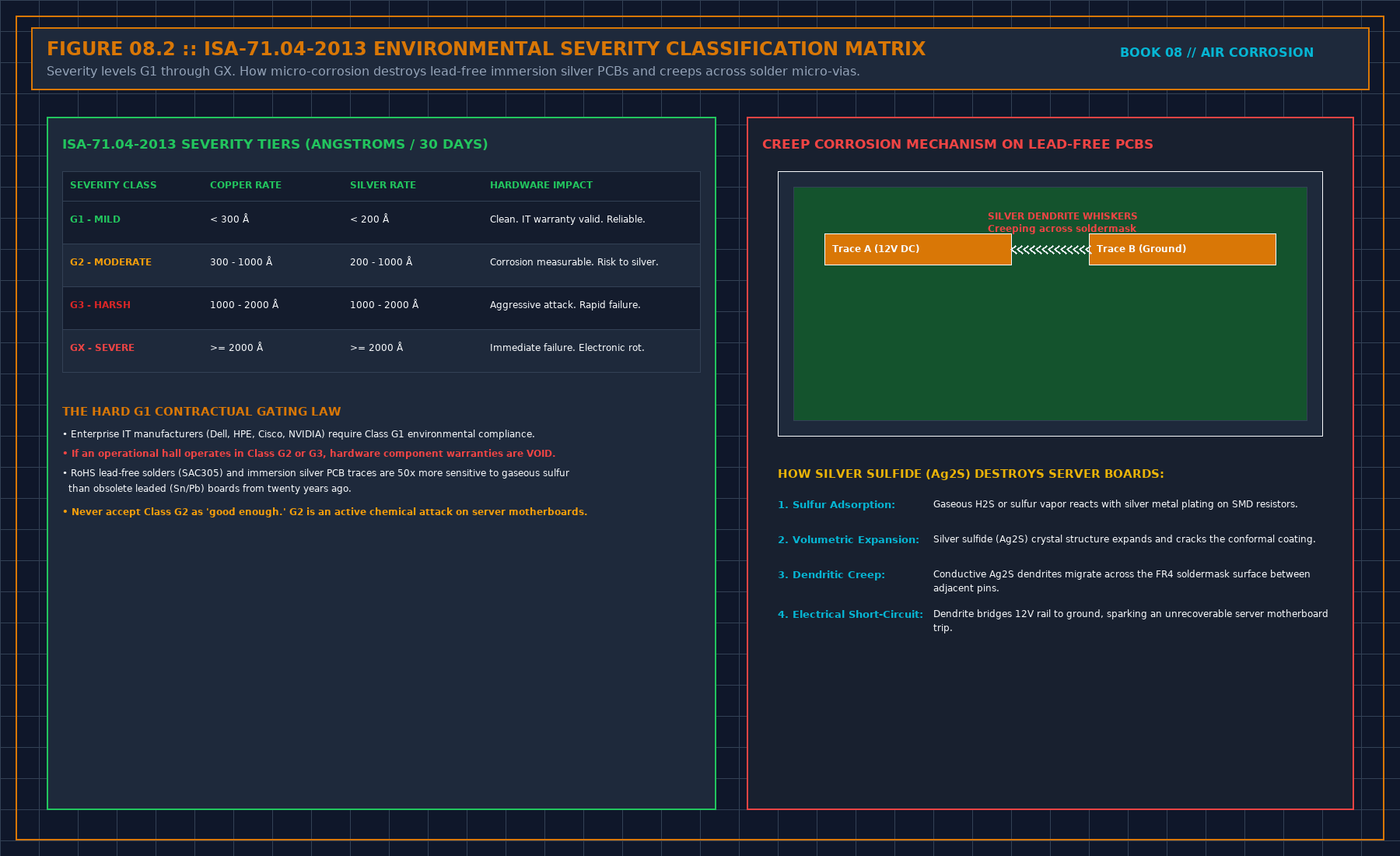
Task: Click the '300 - 1000 Å' copper cell
Action: (241, 262)
